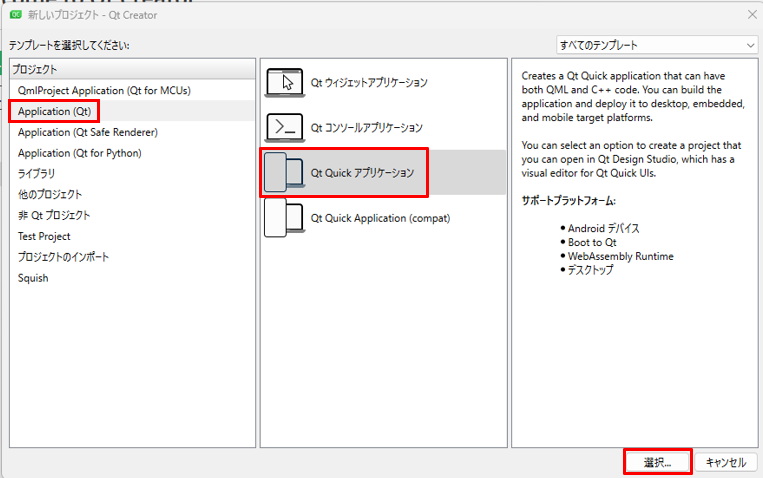Choose Application (Qt for Python) category
This screenshot has width=763, height=478.
point(80,153)
